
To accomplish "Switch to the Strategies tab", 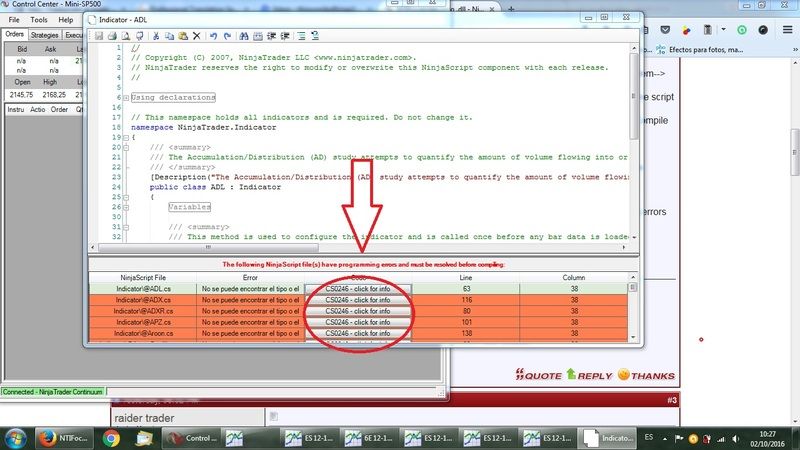I will point(45,34).
